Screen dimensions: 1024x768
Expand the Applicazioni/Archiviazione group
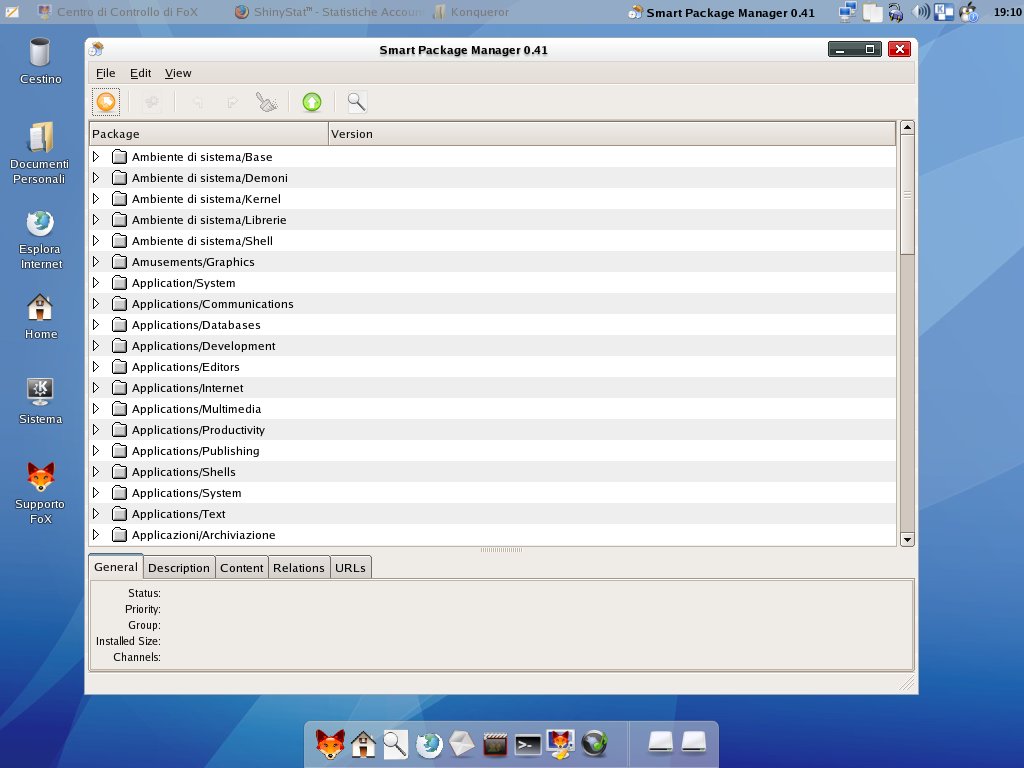[96, 535]
